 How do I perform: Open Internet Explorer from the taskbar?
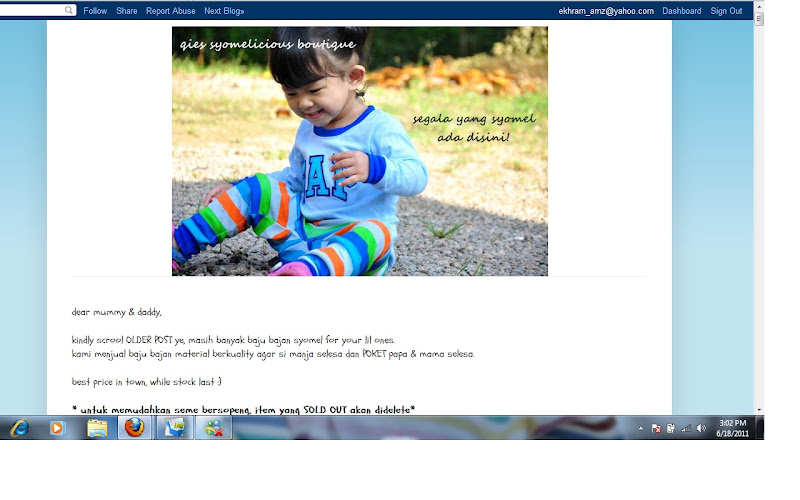tap(20, 428)
